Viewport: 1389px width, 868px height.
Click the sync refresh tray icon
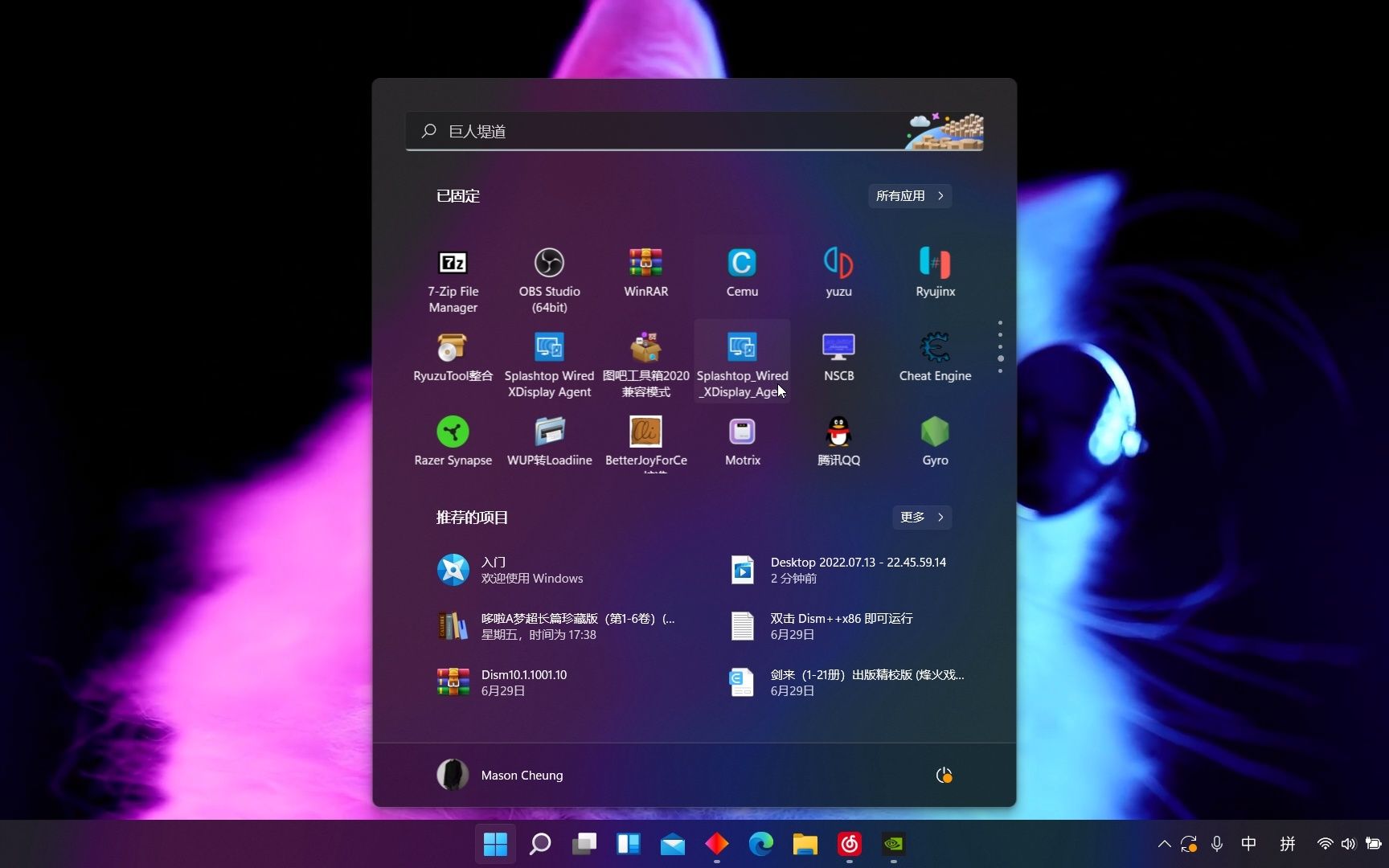tap(1189, 844)
